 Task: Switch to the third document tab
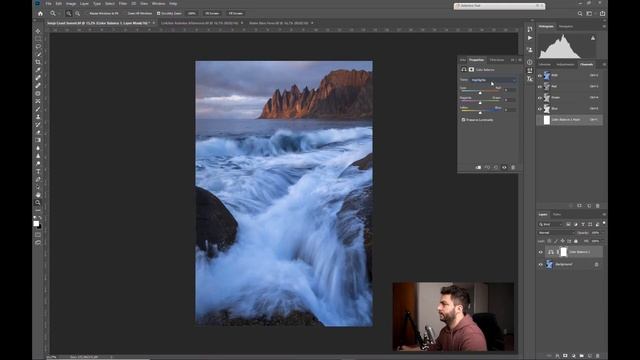point(278,23)
